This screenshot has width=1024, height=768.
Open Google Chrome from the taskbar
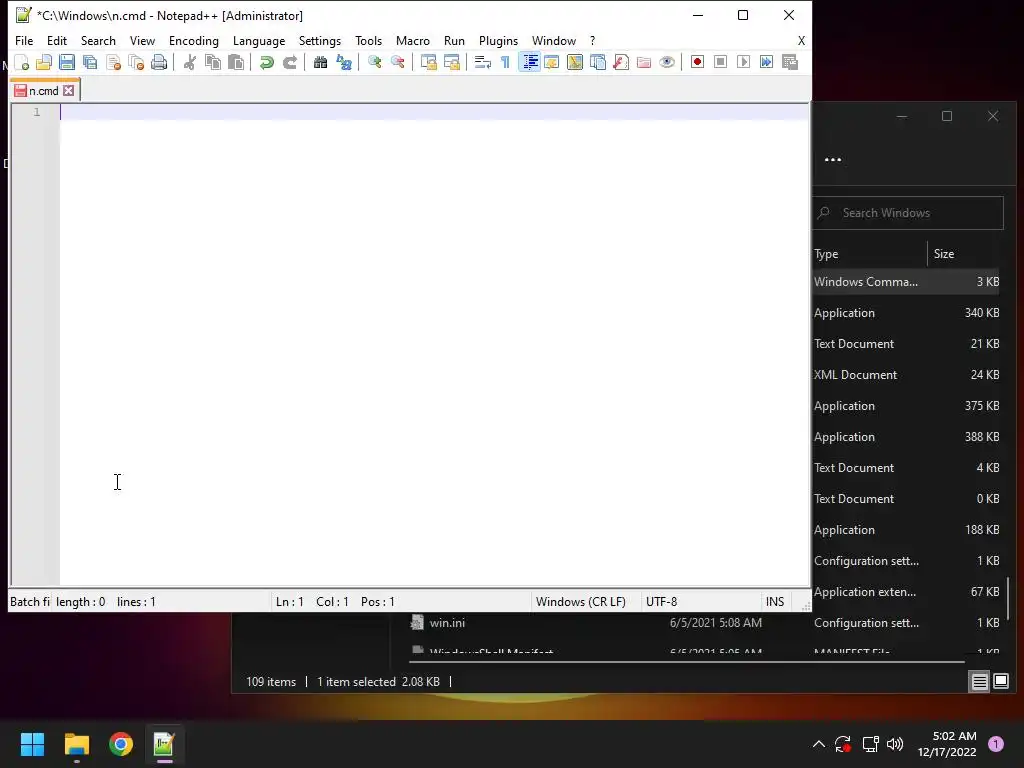coord(121,744)
